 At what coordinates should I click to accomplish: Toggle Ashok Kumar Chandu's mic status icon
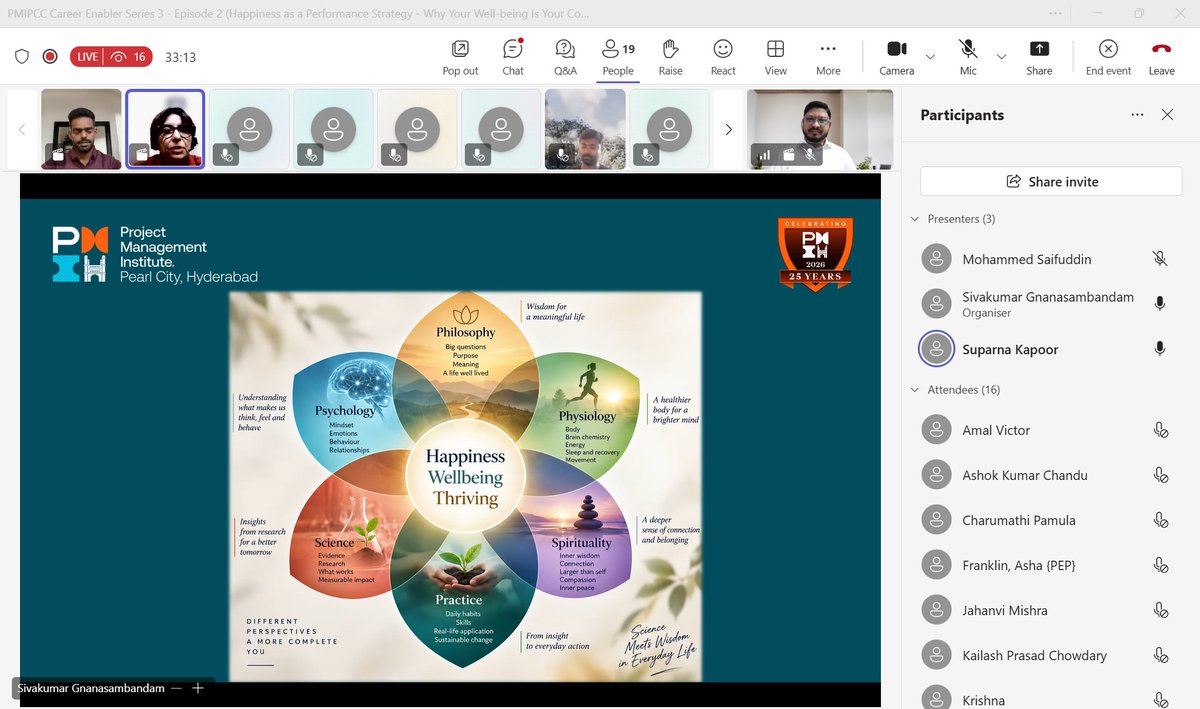[1160, 475]
